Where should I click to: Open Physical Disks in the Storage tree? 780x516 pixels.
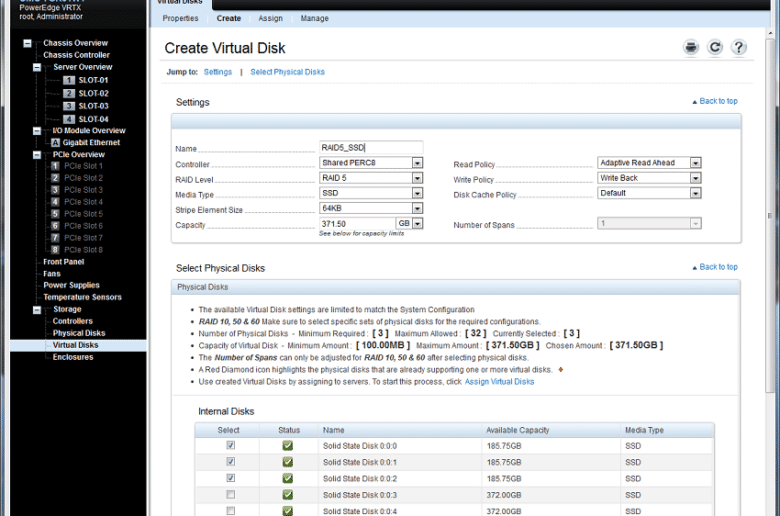[79, 333]
